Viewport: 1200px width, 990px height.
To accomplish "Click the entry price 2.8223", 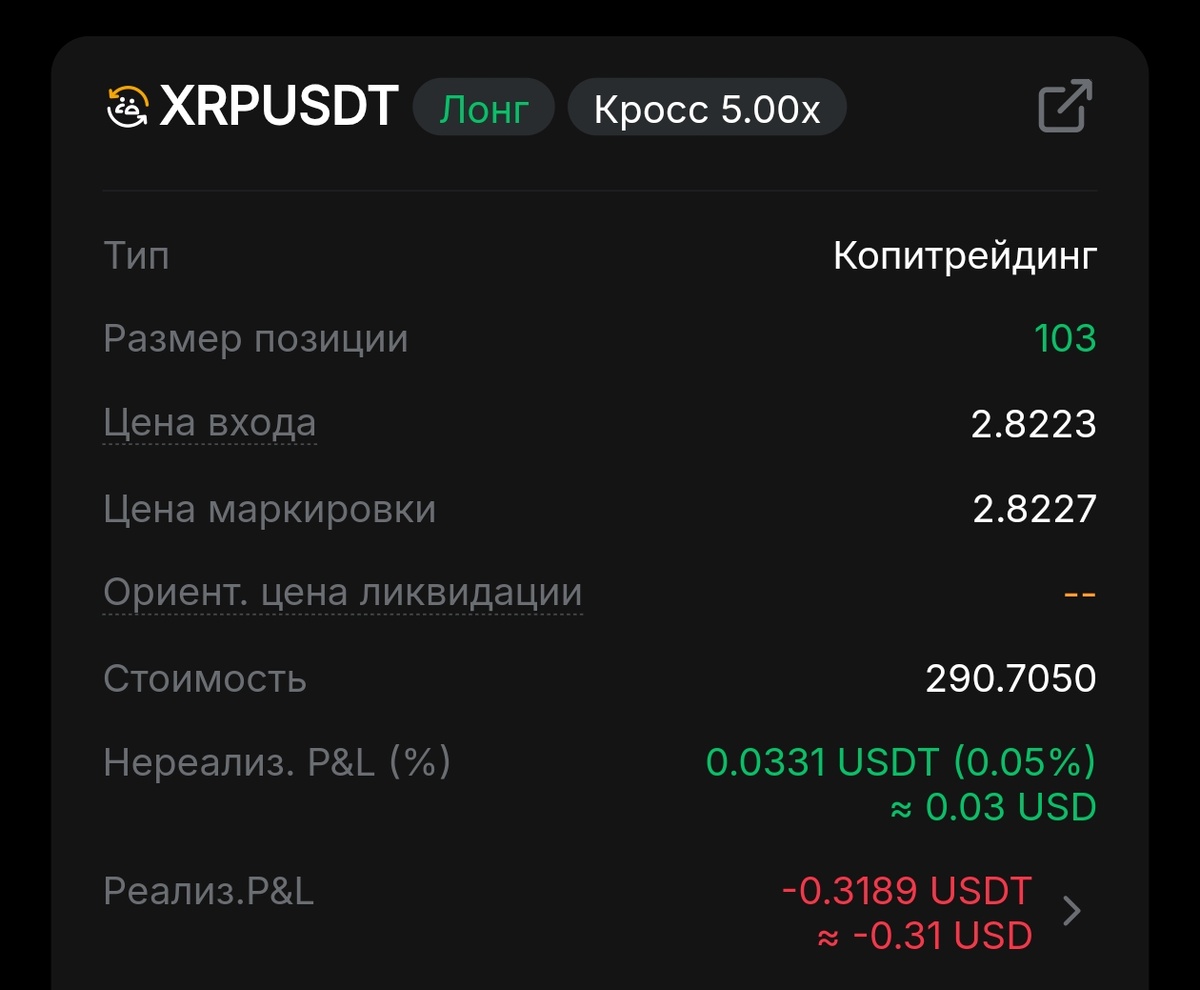I will (x=1034, y=423).
